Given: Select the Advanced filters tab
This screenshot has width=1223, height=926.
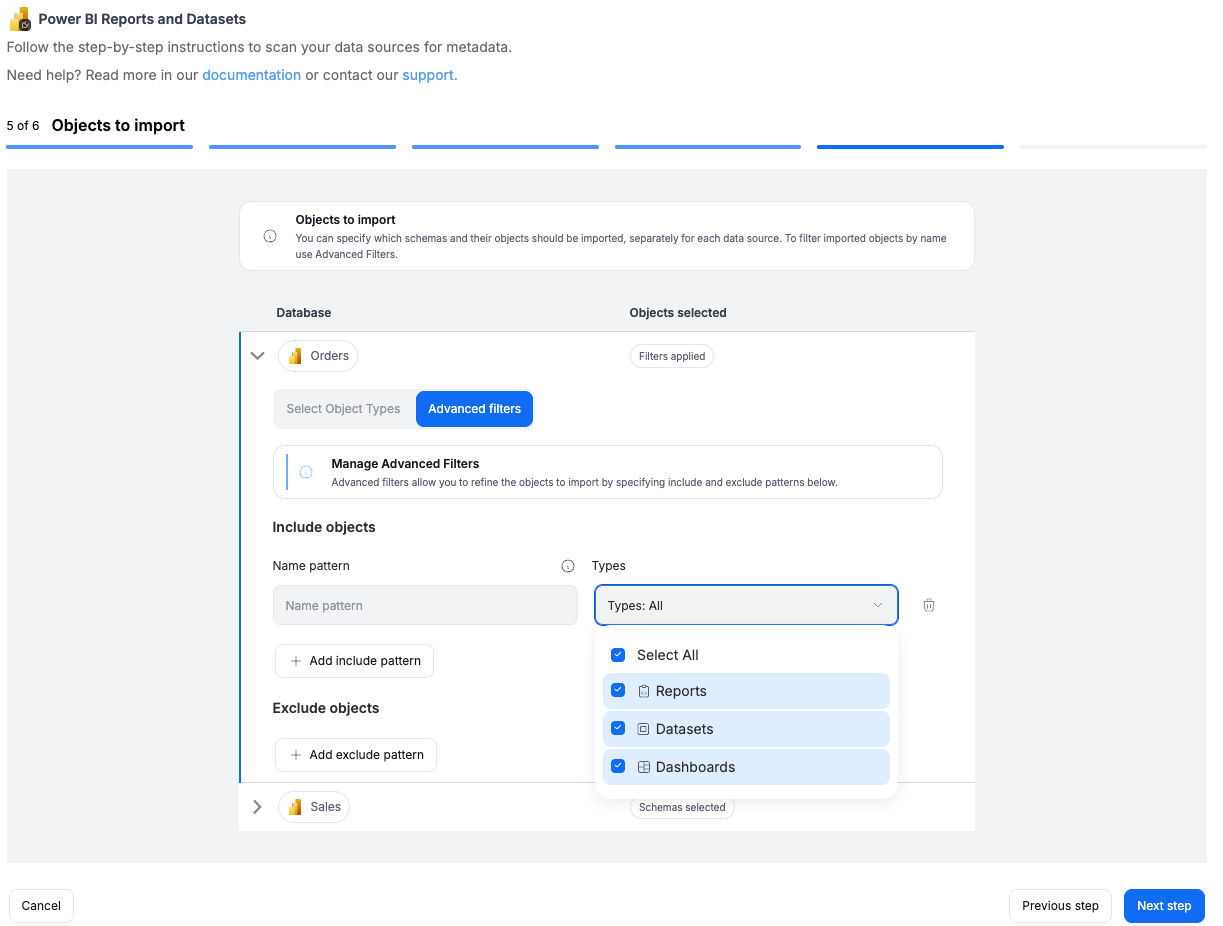Looking at the screenshot, I should [475, 409].
